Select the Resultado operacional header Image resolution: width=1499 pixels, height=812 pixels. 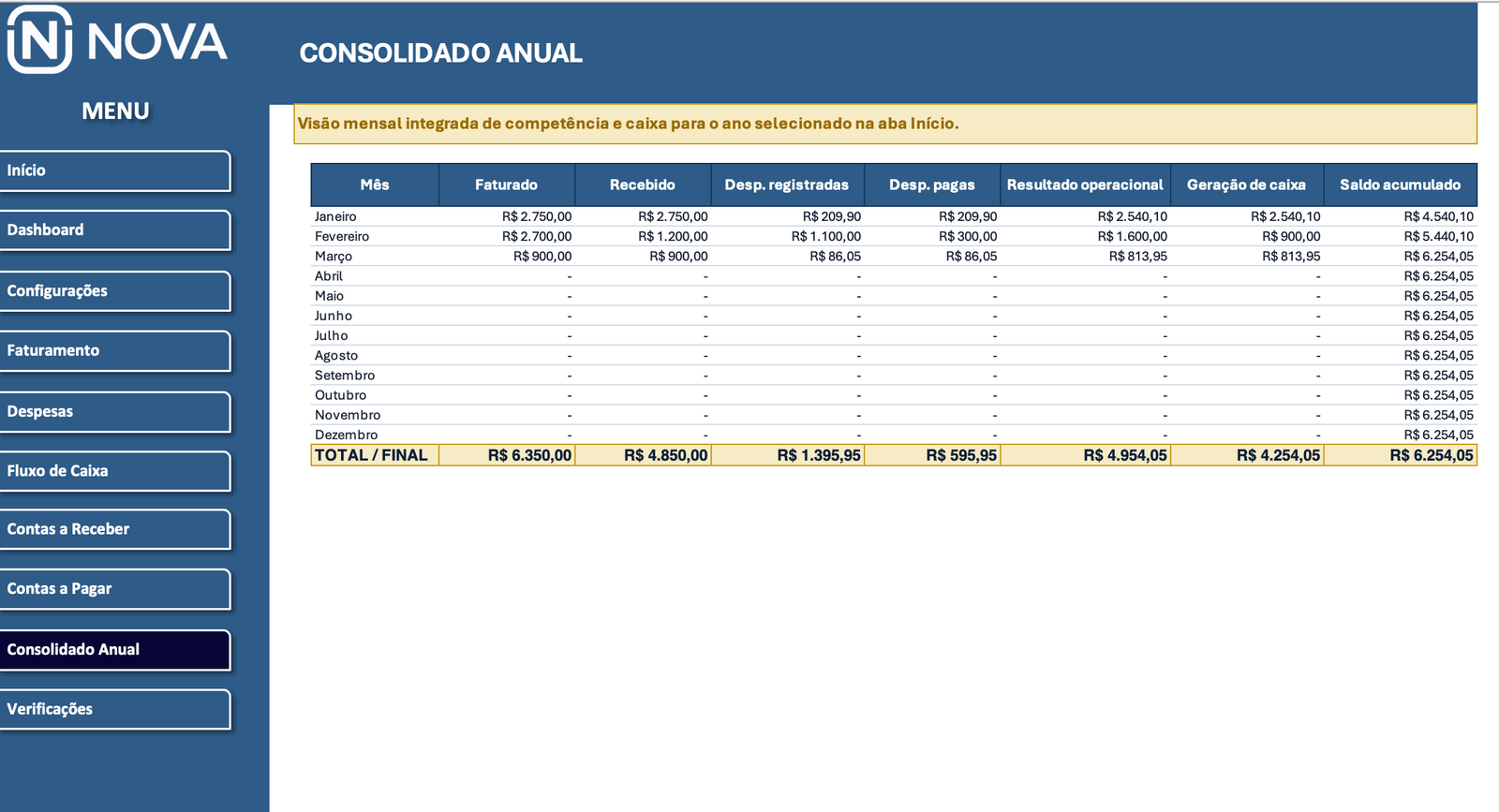(x=1085, y=185)
